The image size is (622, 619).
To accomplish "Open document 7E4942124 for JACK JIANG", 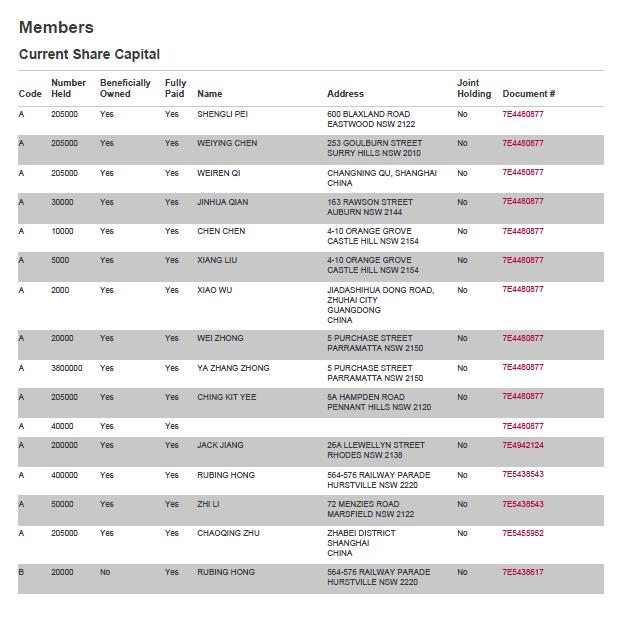I will [x=522, y=445].
